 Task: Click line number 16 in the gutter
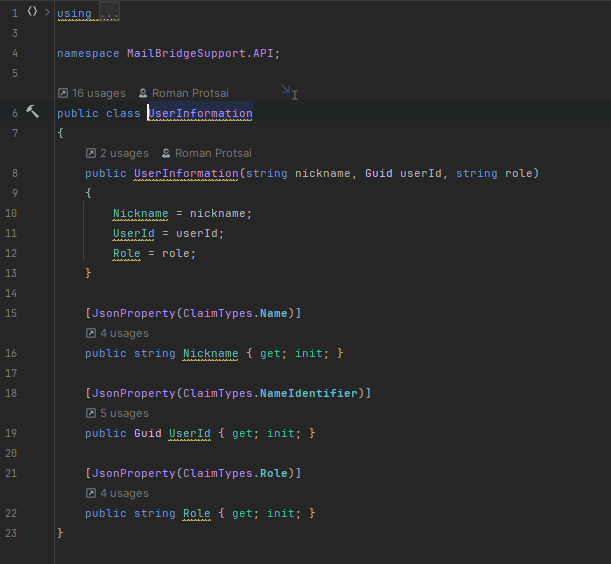point(11,354)
